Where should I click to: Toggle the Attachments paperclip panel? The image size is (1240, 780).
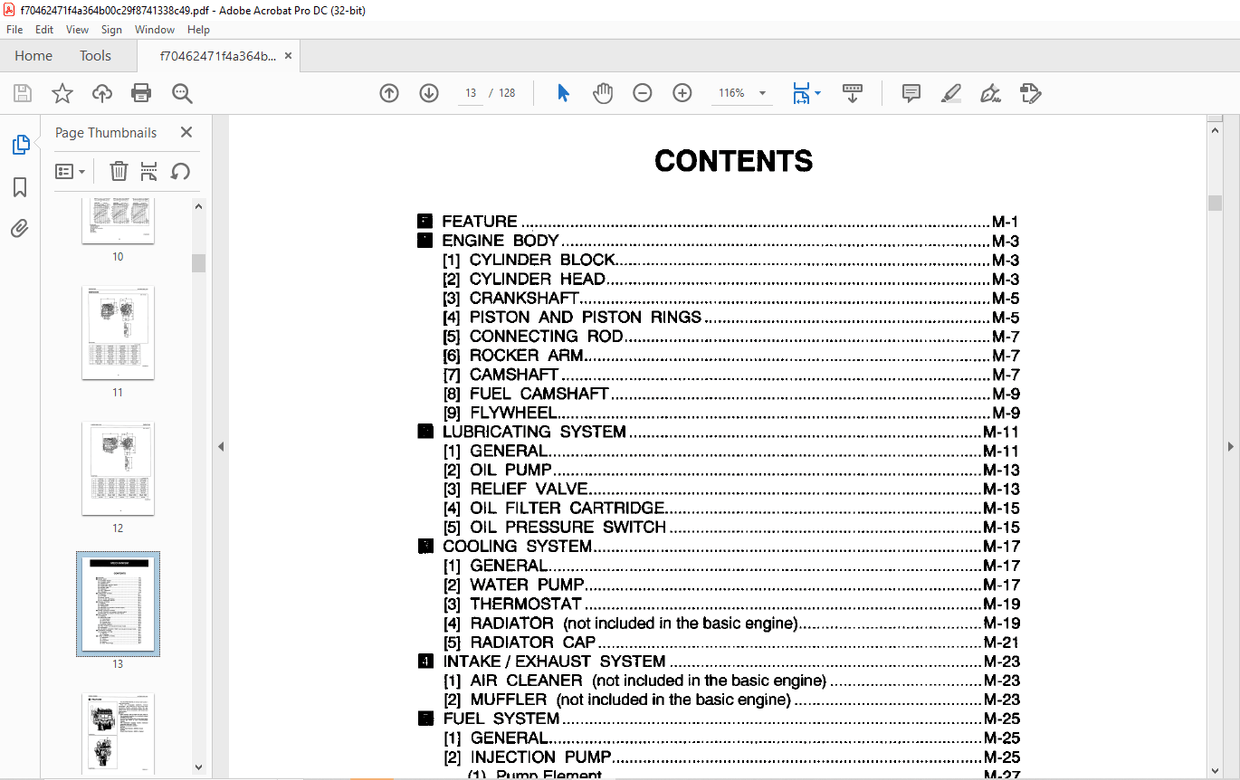coord(20,229)
